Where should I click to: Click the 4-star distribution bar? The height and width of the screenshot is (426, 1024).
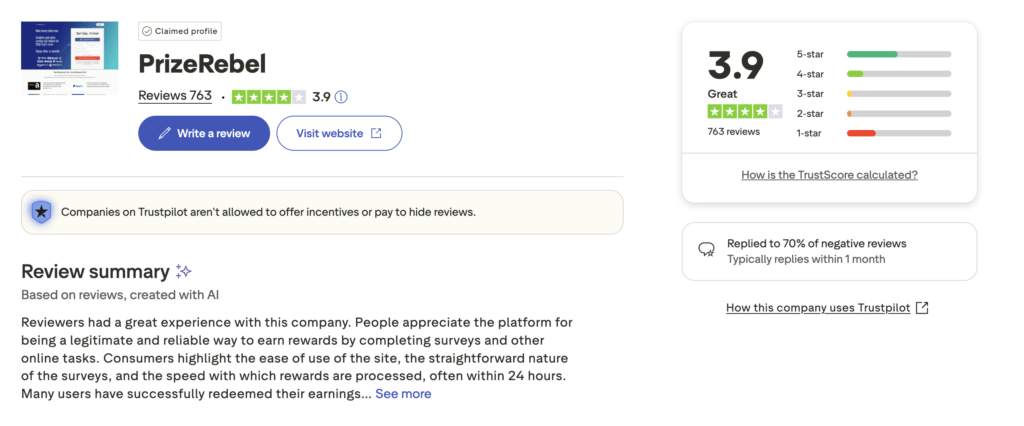pos(899,74)
